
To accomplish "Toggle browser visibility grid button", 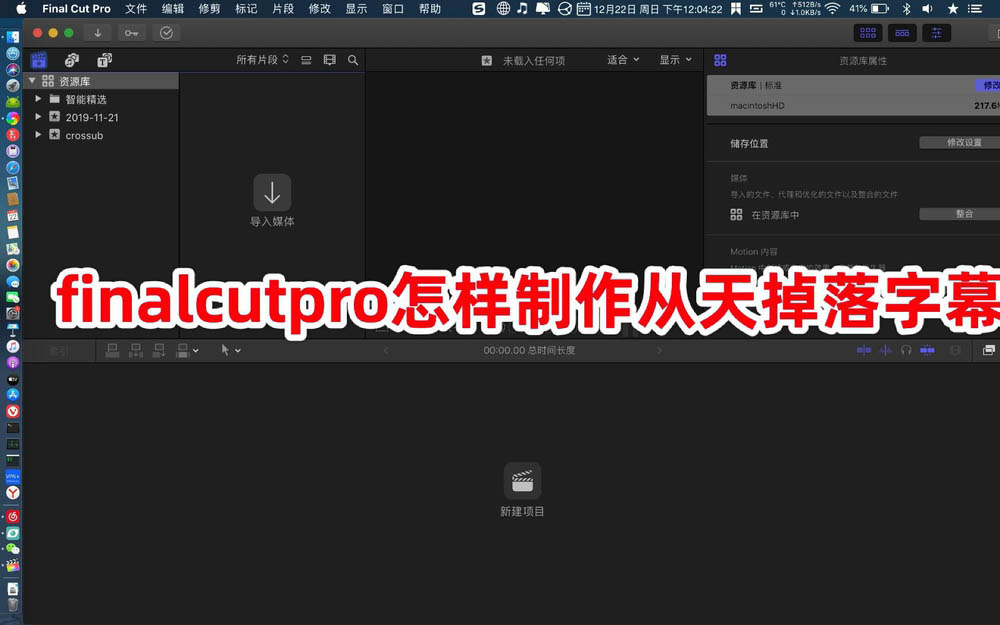I will pos(868,33).
